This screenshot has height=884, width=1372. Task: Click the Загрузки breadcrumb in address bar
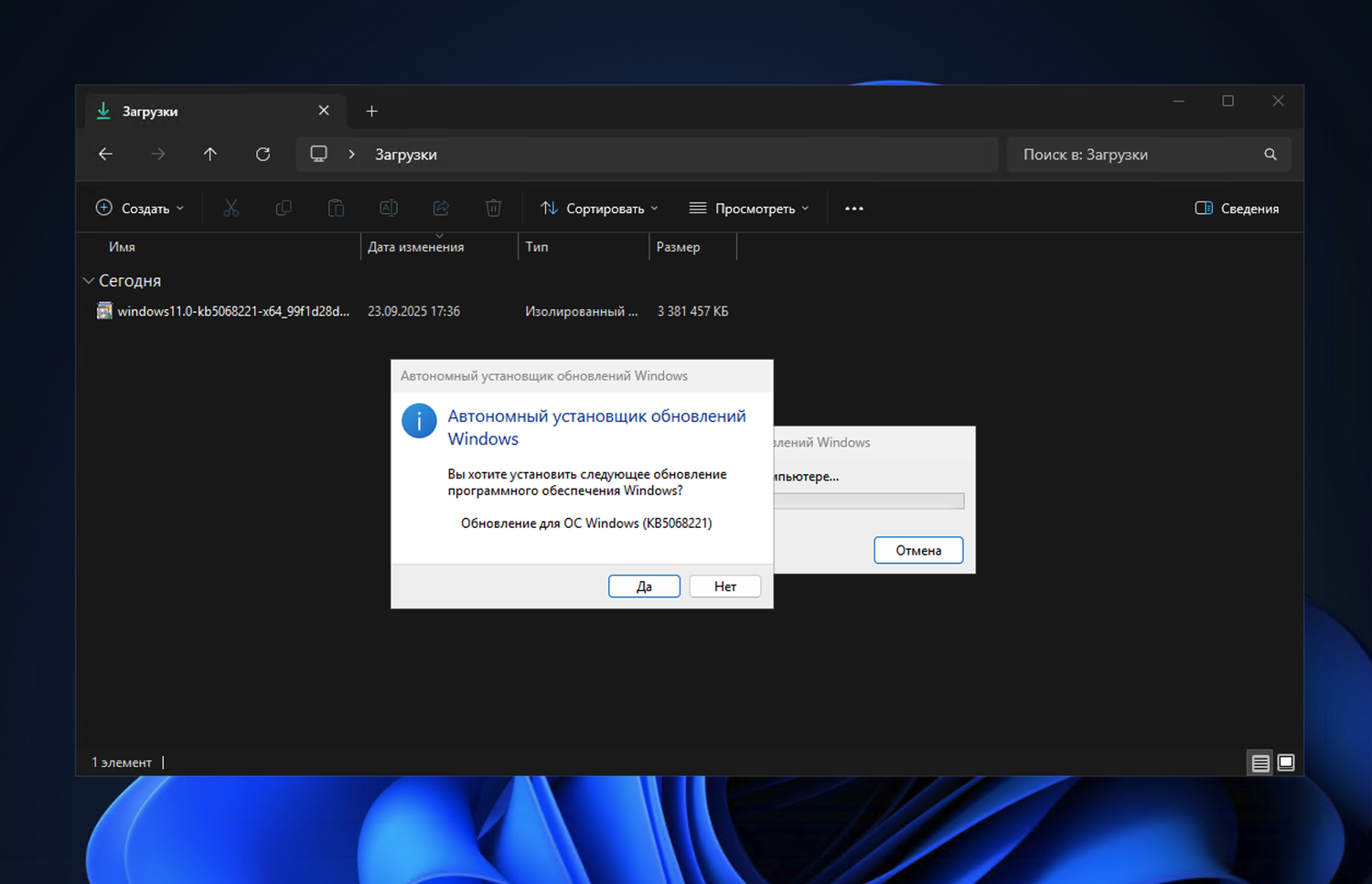pos(406,155)
